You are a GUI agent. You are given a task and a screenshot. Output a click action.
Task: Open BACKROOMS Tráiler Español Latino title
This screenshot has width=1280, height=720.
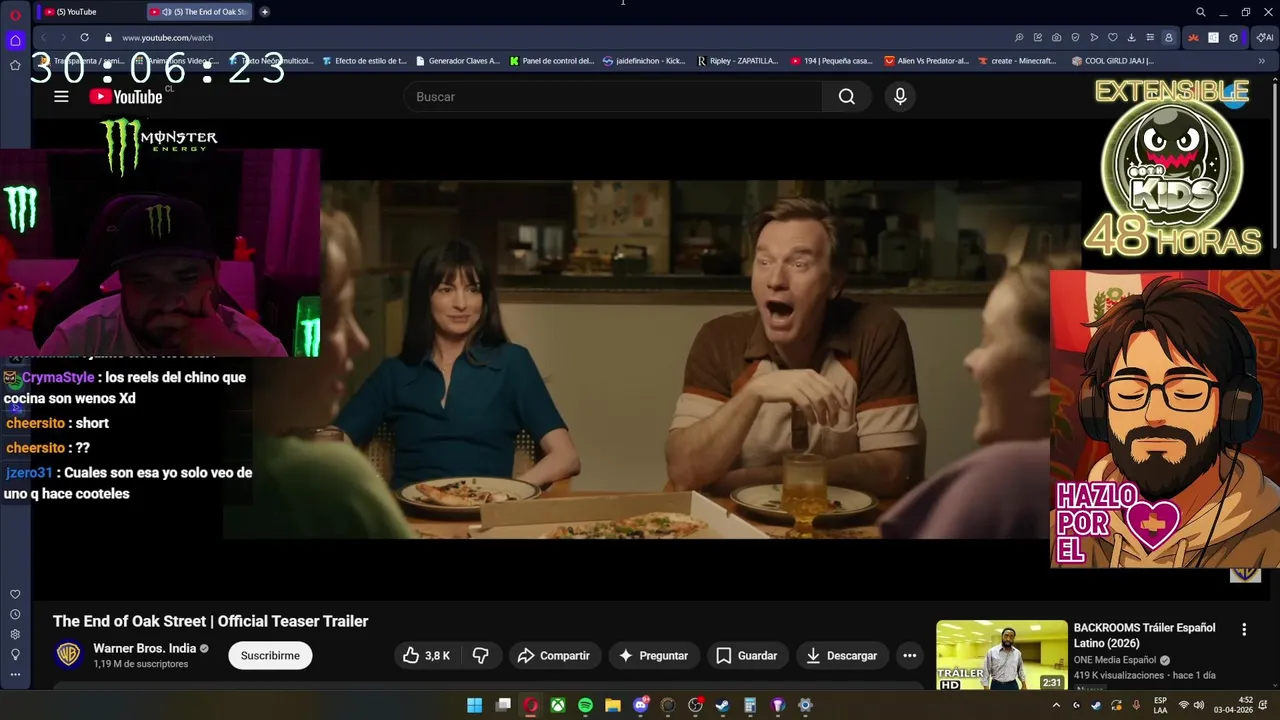tap(1144, 635)
